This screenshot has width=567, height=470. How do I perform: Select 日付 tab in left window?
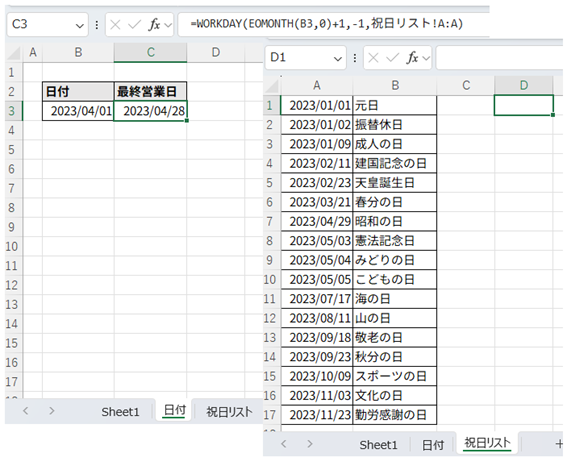(x=175, y=410)
